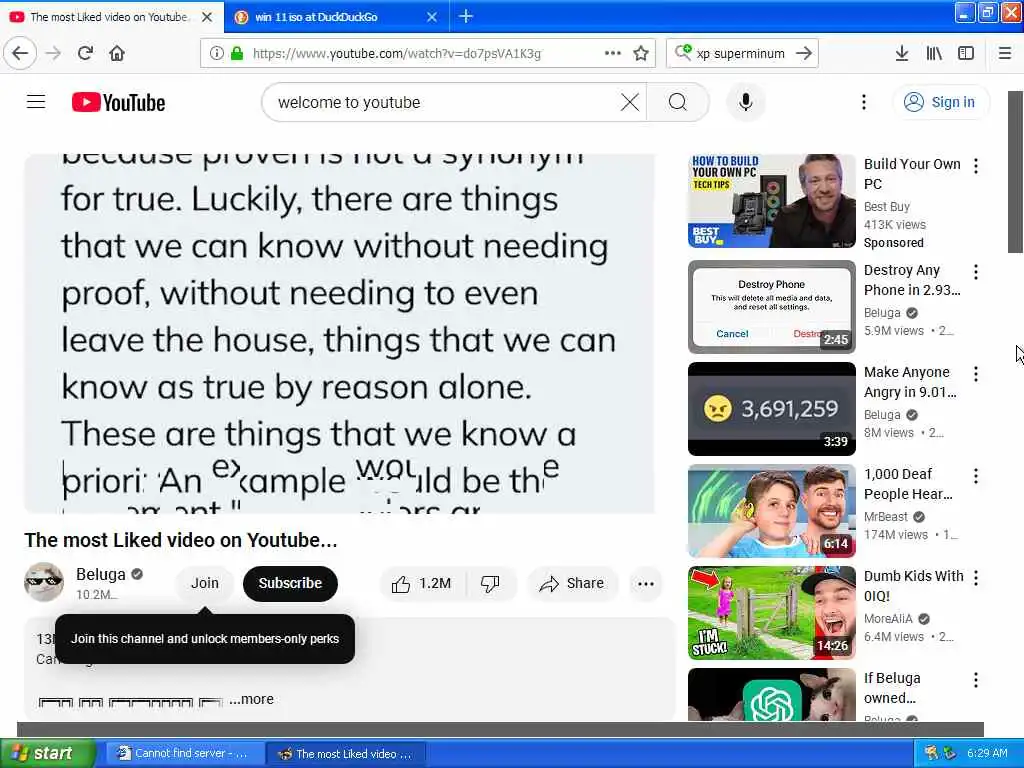The width and height of the screenshot is (1024, 768).
Task: Click the video player area
Action: pos(340,334)
